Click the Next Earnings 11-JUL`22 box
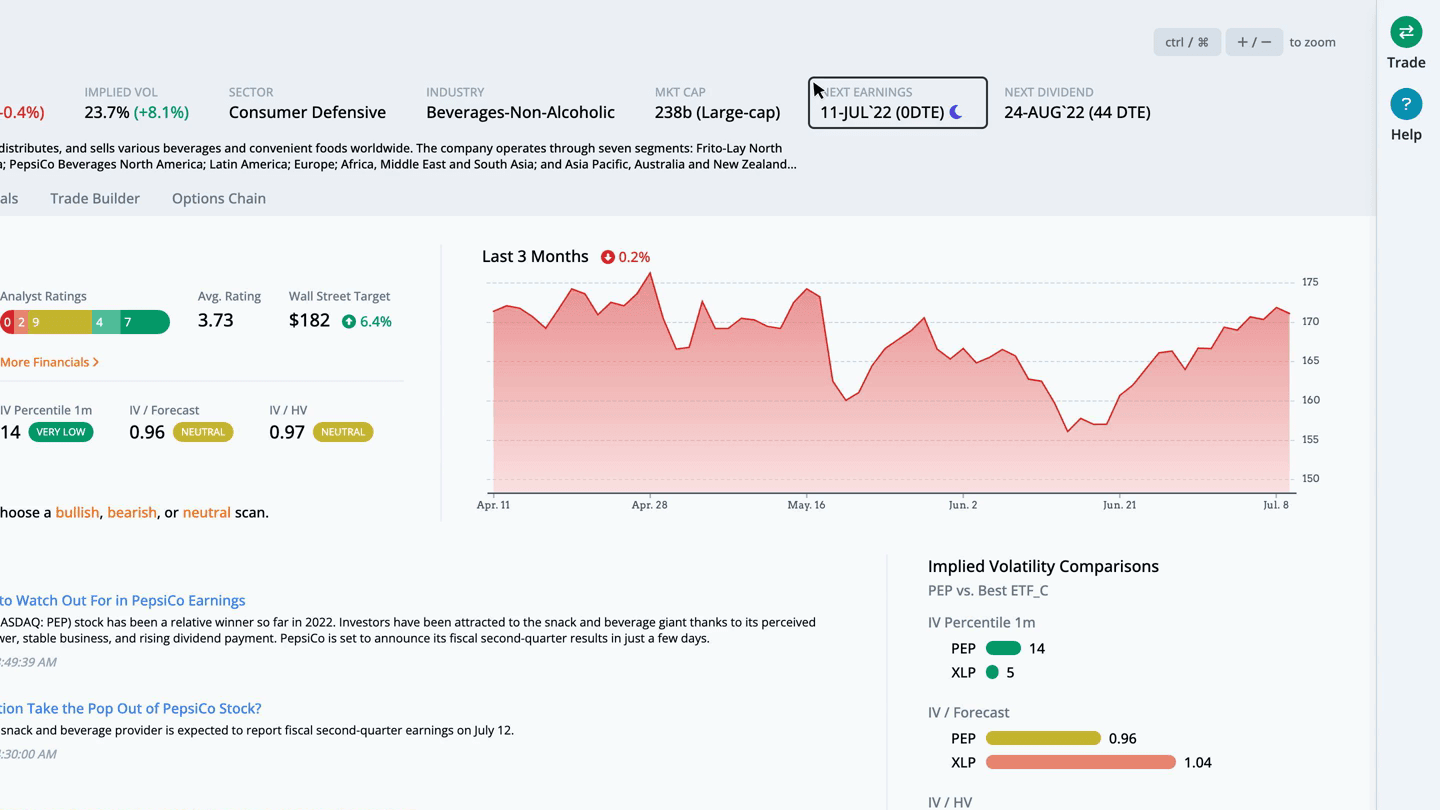The image size is (1440, 810). pyautogui.click(x=898, y=103)
